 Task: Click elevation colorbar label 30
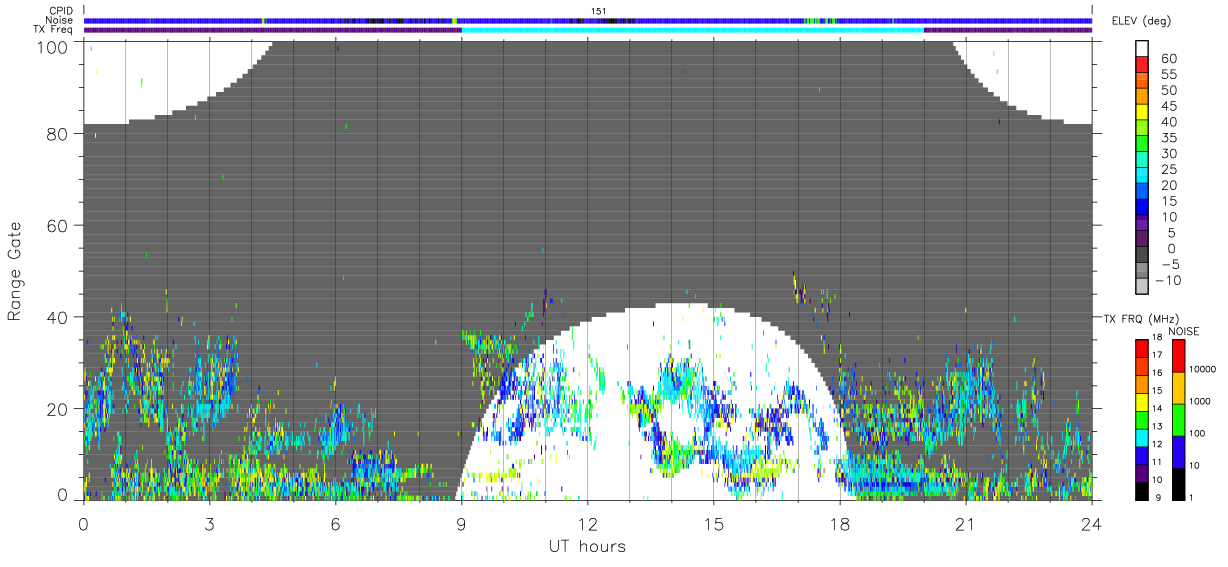(1167, 154)
